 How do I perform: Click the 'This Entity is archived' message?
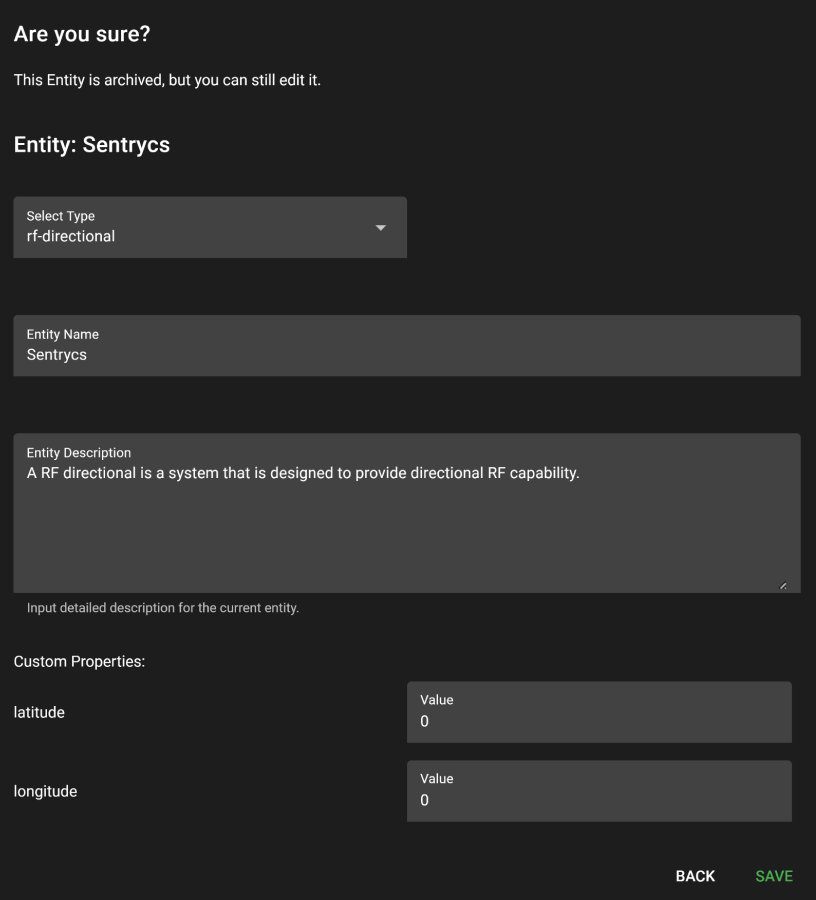point(167,80)
